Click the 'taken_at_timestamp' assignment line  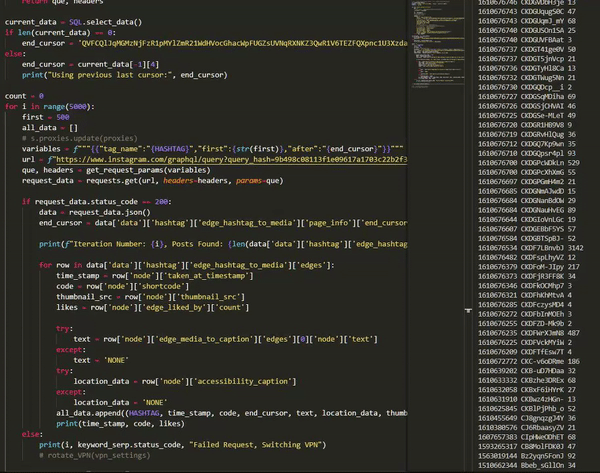(x=155, y=276)
